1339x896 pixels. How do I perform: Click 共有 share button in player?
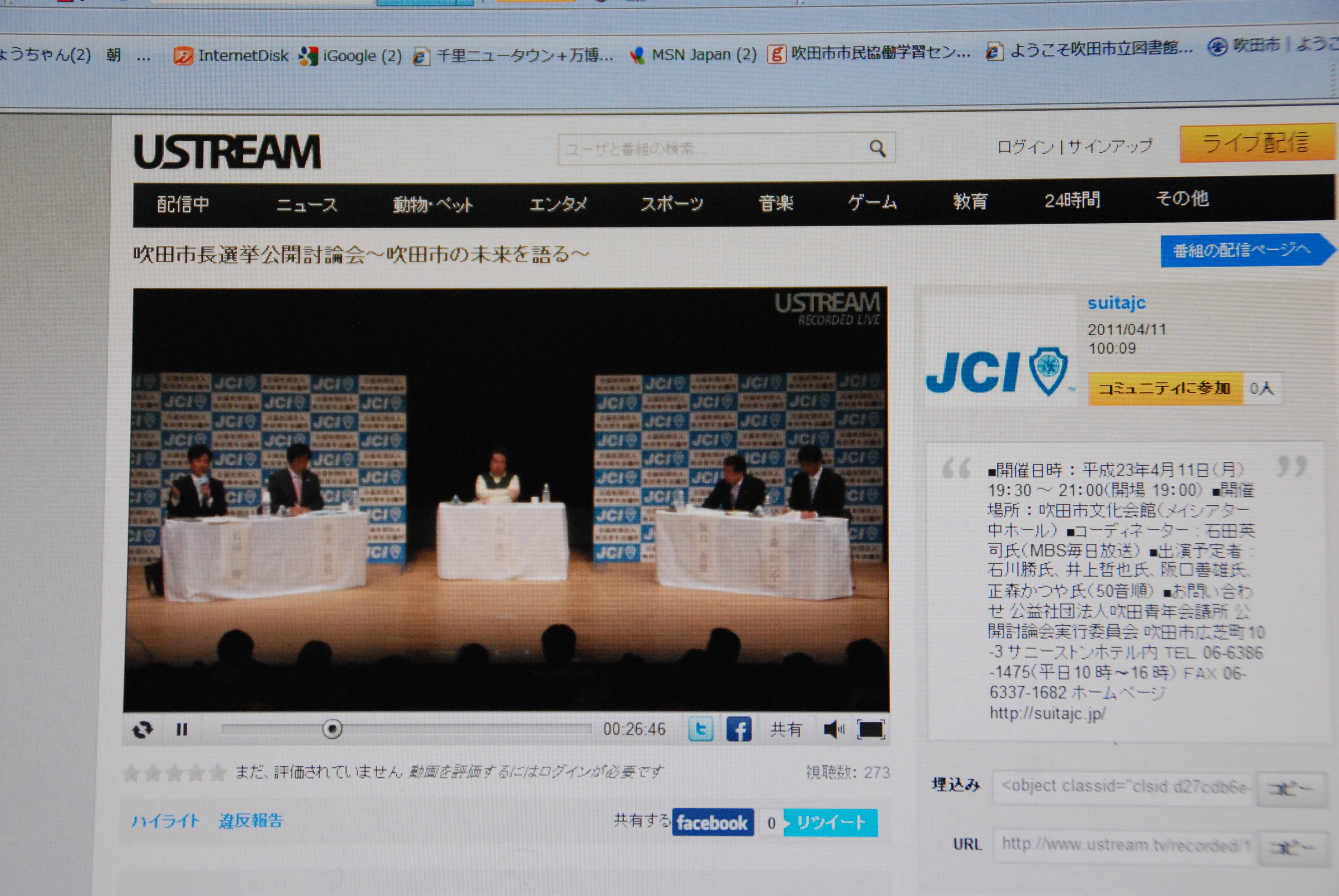[x=786, y=729]
